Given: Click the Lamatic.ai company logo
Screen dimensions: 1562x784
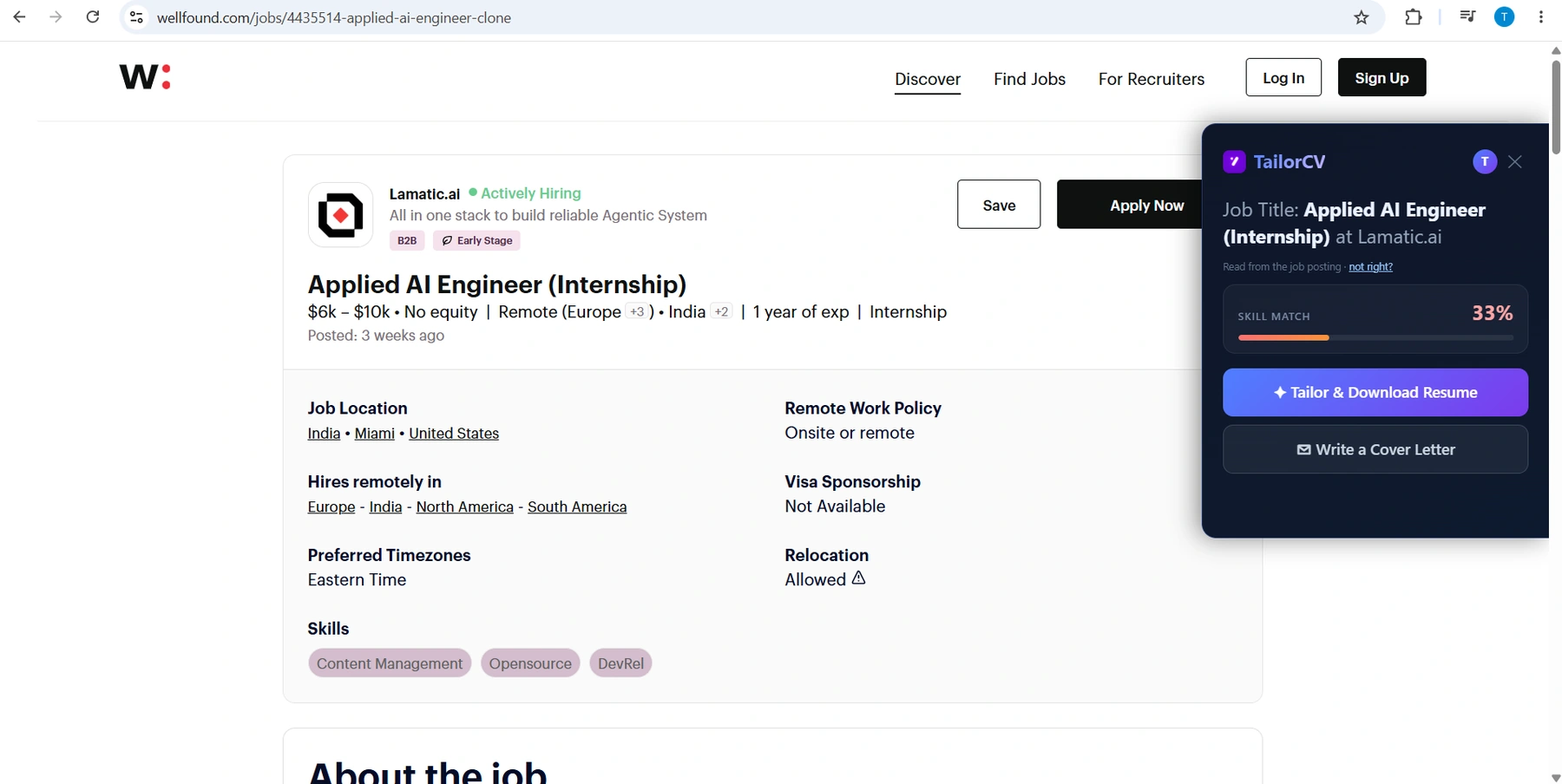Looking at the screenshot, I should pyautogui.click(x=340, y=215).
